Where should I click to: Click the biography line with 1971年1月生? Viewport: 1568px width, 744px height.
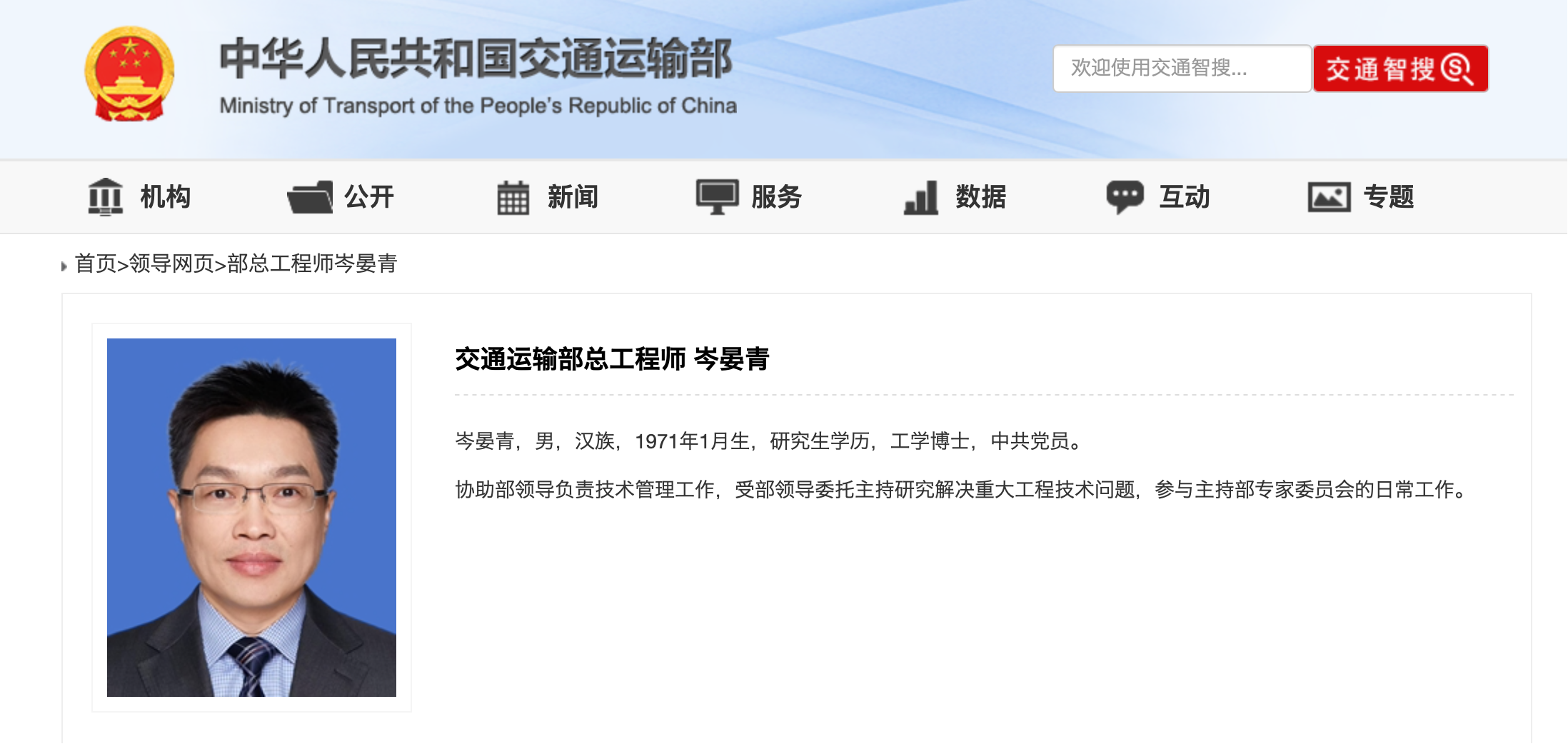coord(770,441)
